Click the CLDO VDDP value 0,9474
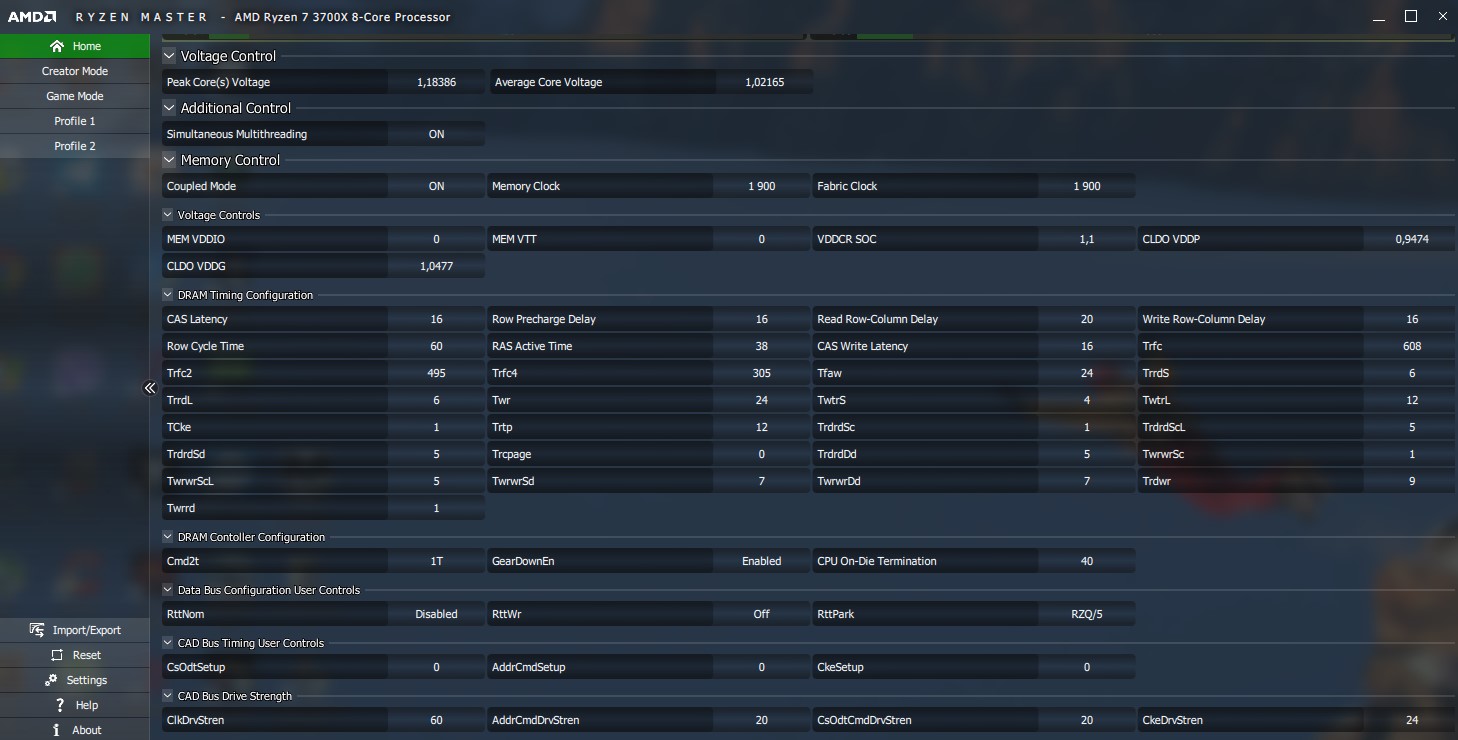Image resolution: width=1458 pixels, height=740 pixels. pyautogui.click(x=1411, y=239)
